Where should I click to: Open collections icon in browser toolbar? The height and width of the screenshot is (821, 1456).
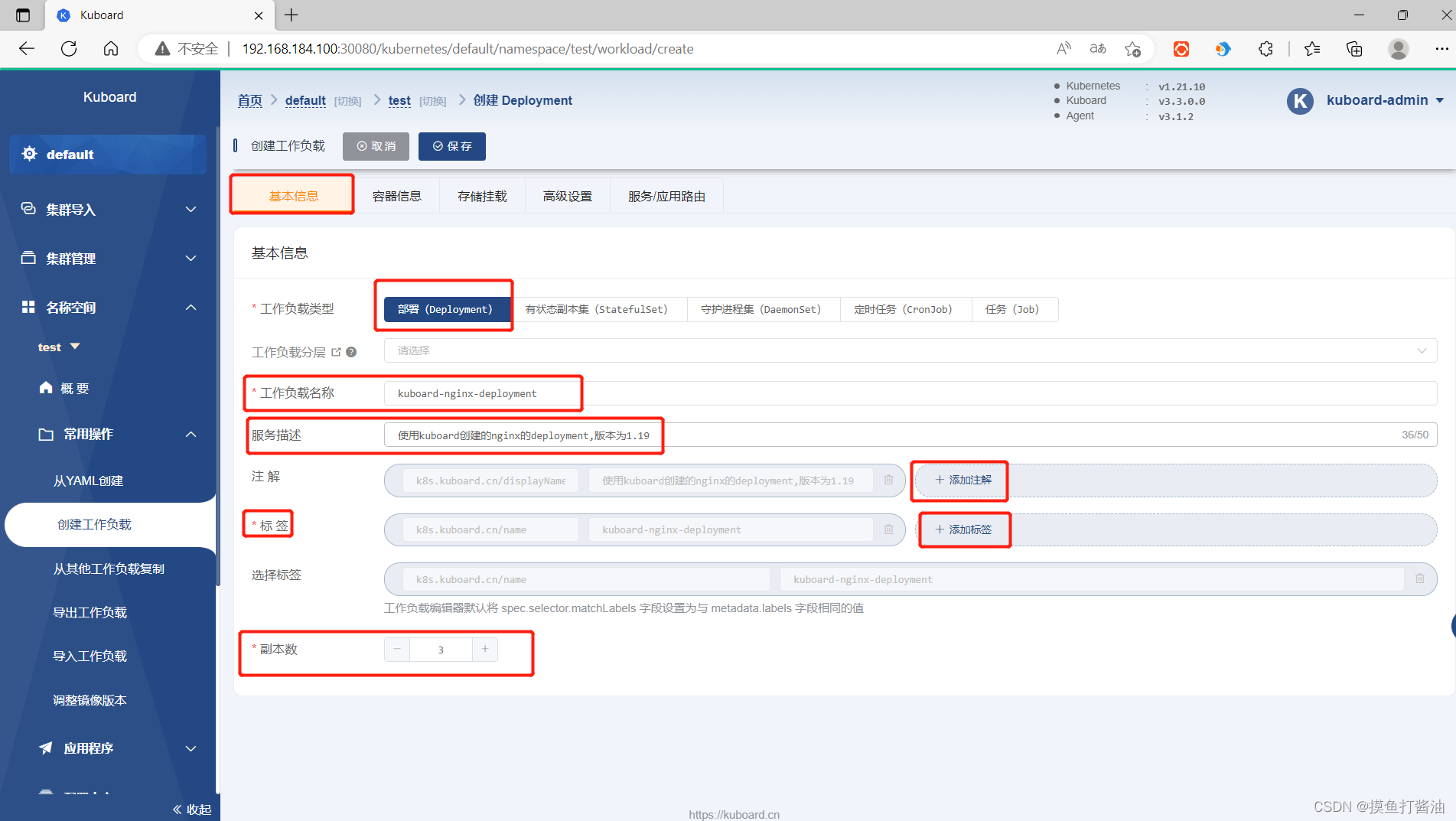click(x=1354, y=49)
